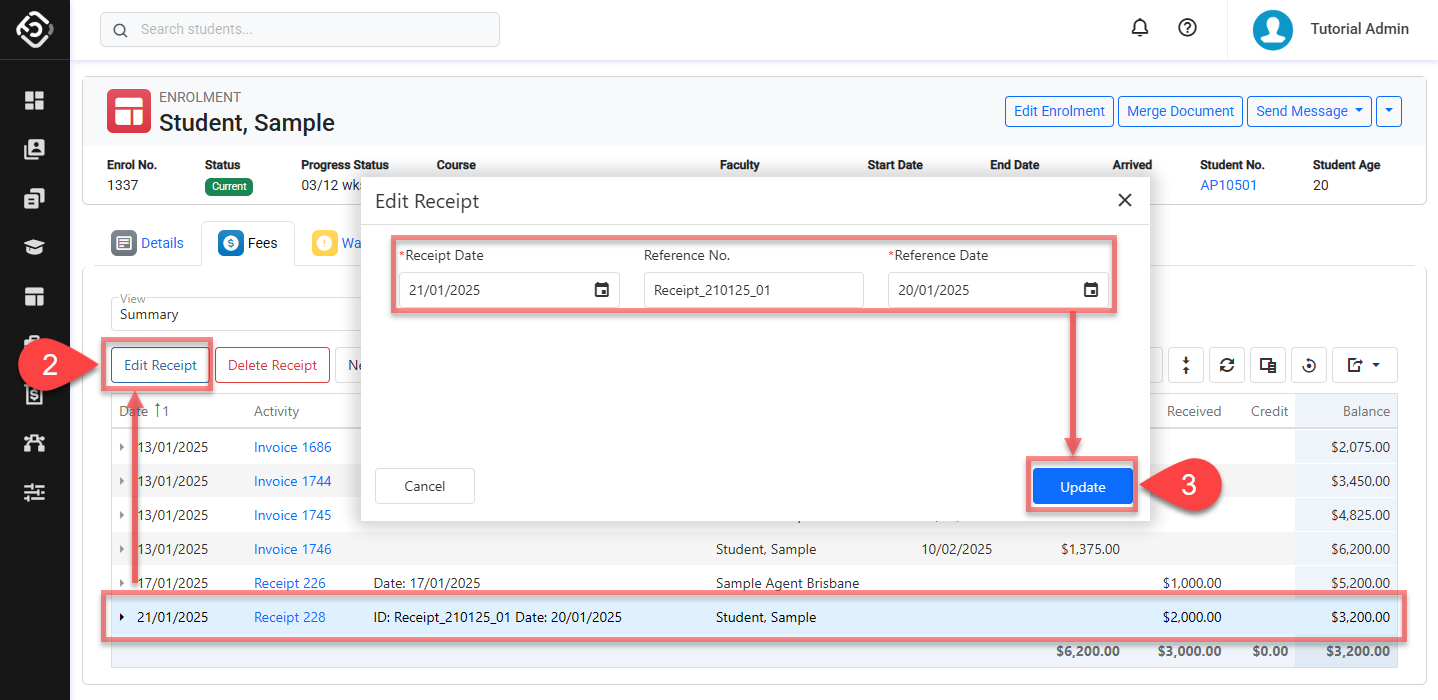Expand the Receipt 228 row
The height and width of the screenshot is (700, 1438).
coord(123,617)
